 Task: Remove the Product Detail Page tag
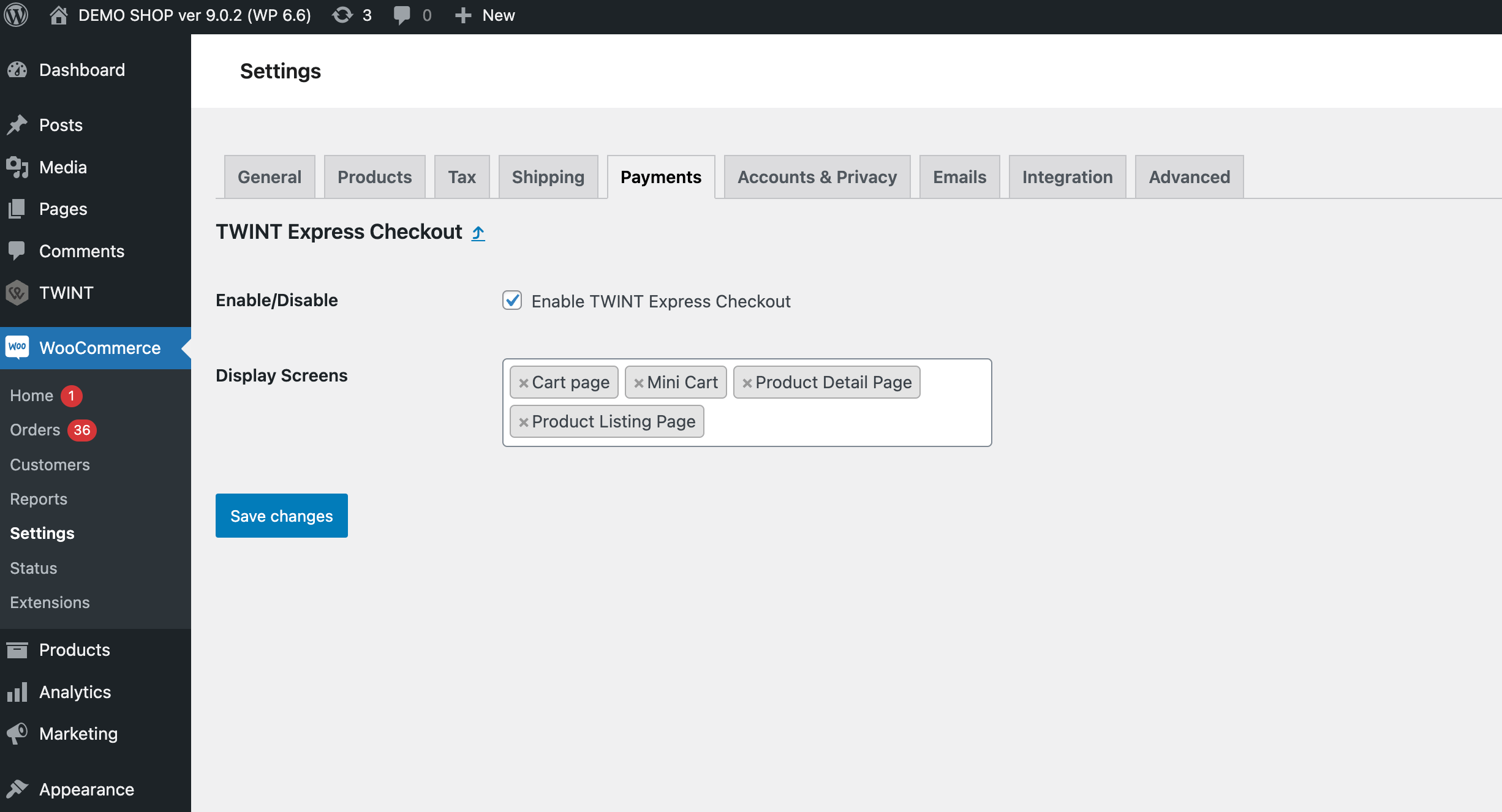coord(747,383)
